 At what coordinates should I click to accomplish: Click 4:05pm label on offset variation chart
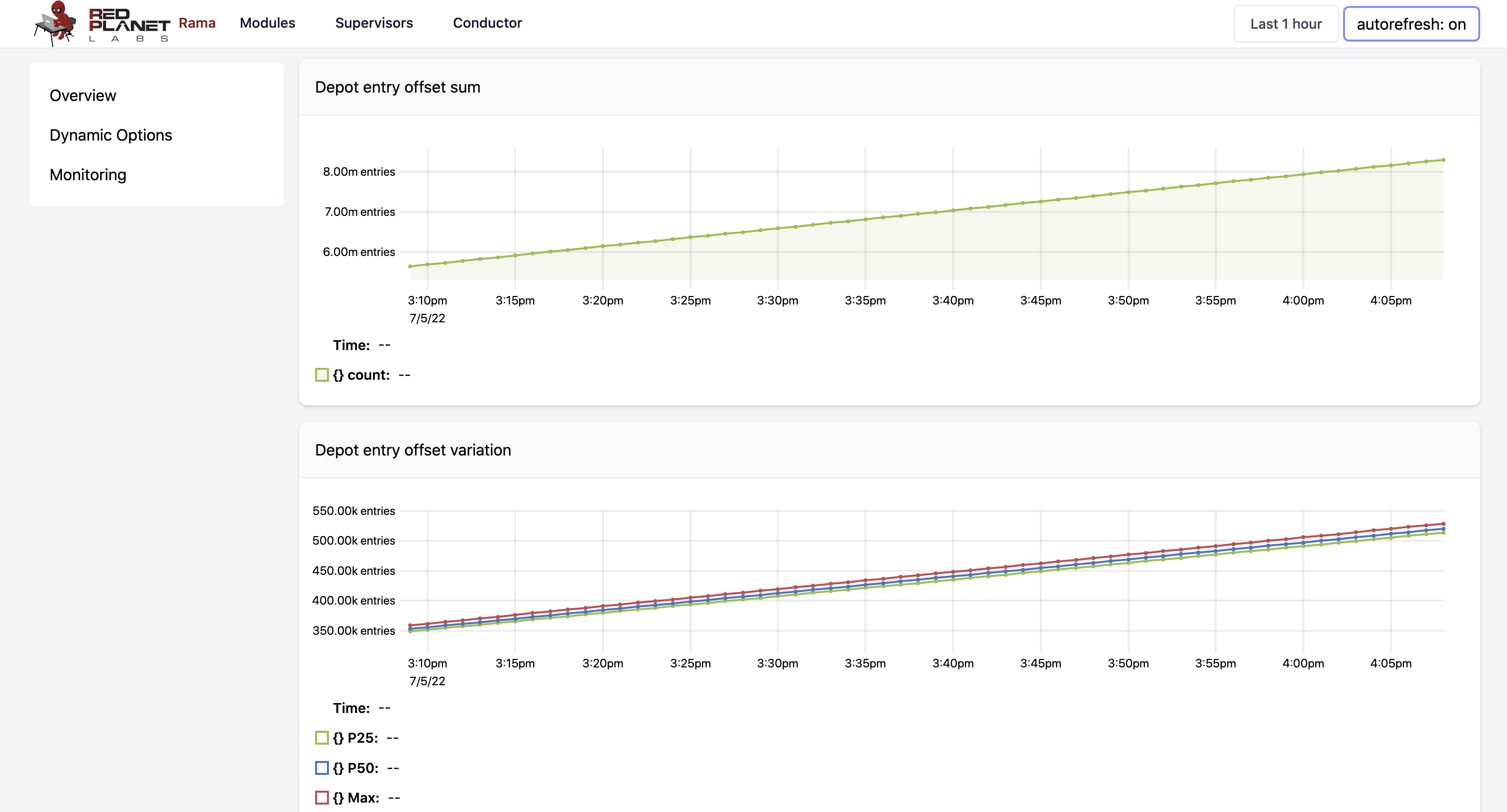1391,663
